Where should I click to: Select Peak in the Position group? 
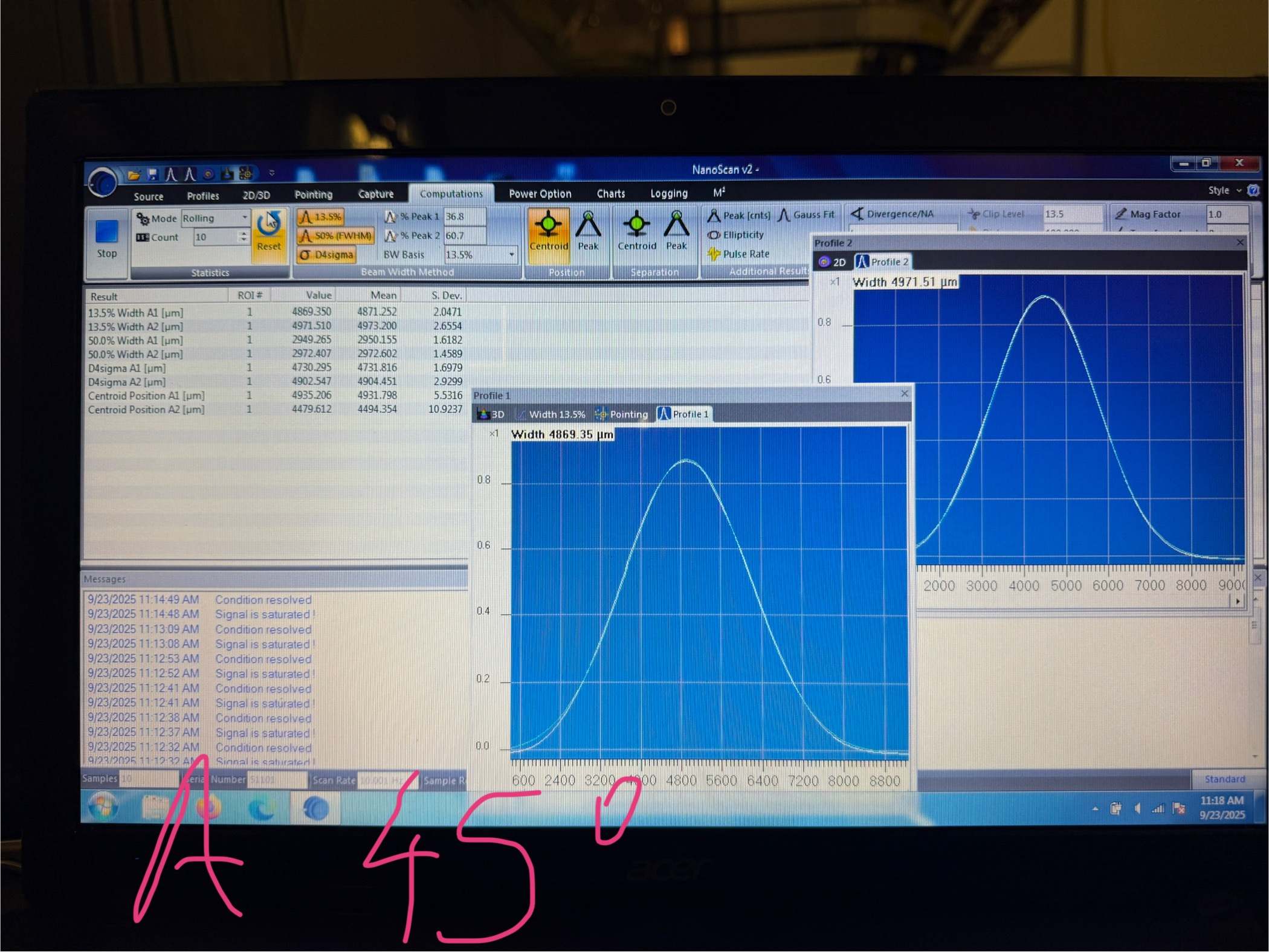coord(588,231)
